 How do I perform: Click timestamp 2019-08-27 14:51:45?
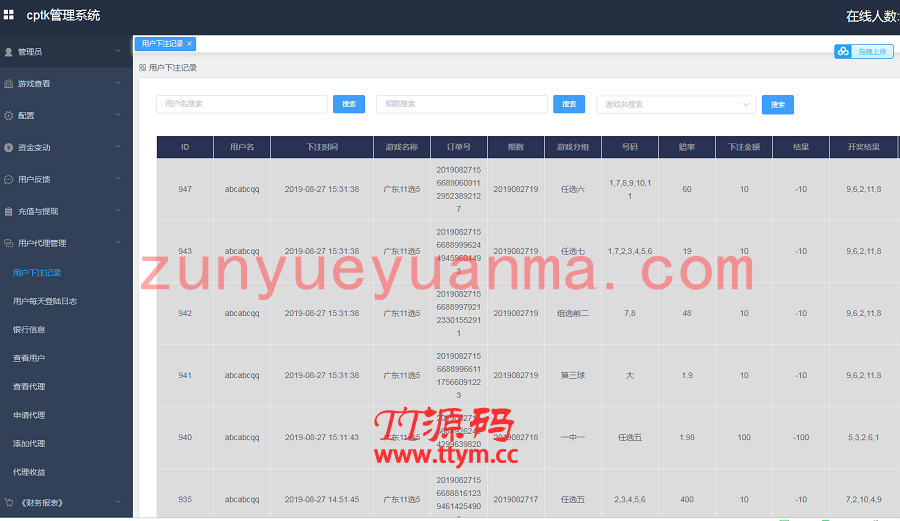321,499
